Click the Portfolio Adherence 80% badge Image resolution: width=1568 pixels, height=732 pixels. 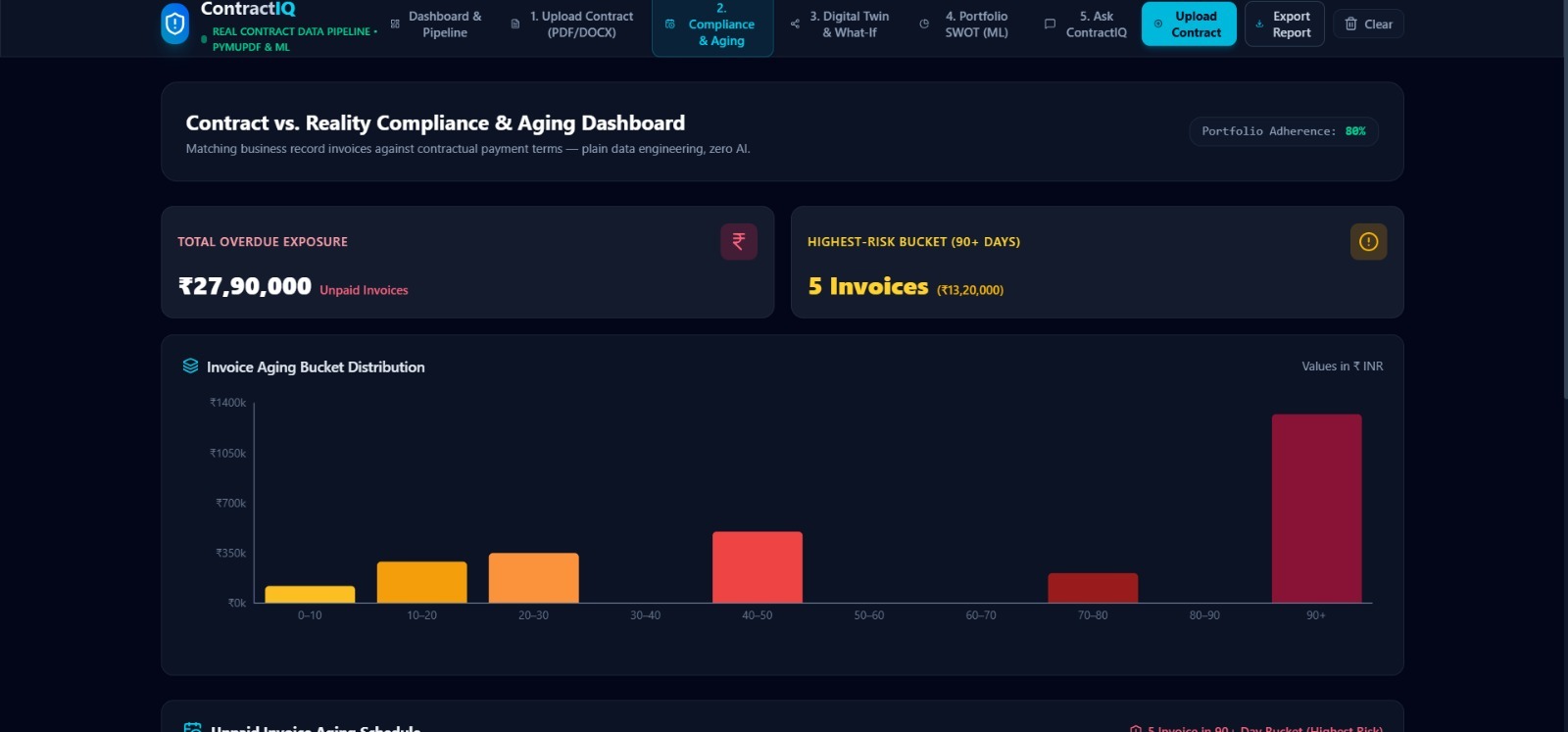(1284, 131)
